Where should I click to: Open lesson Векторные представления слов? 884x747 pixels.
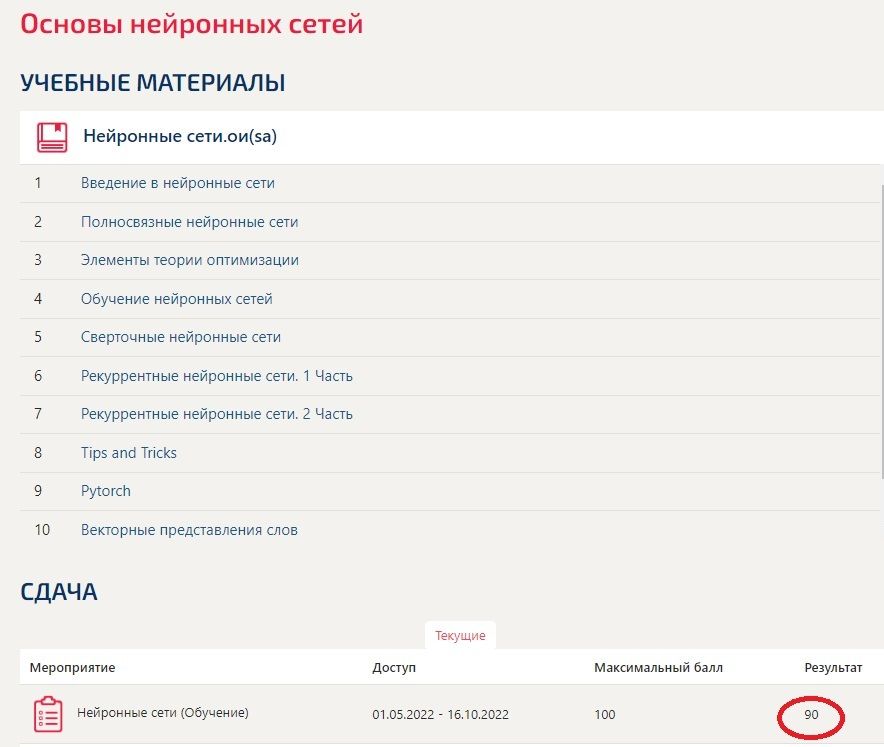(x=189, y=530)
